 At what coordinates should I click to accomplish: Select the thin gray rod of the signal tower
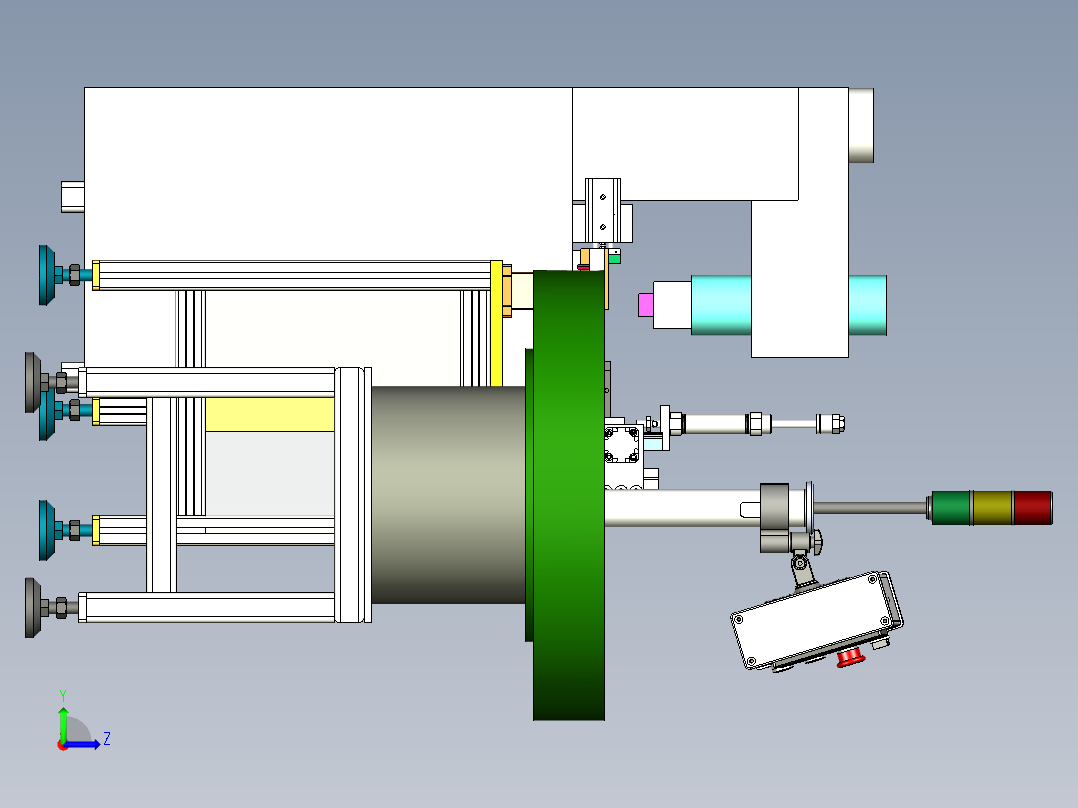pos(870,508)
